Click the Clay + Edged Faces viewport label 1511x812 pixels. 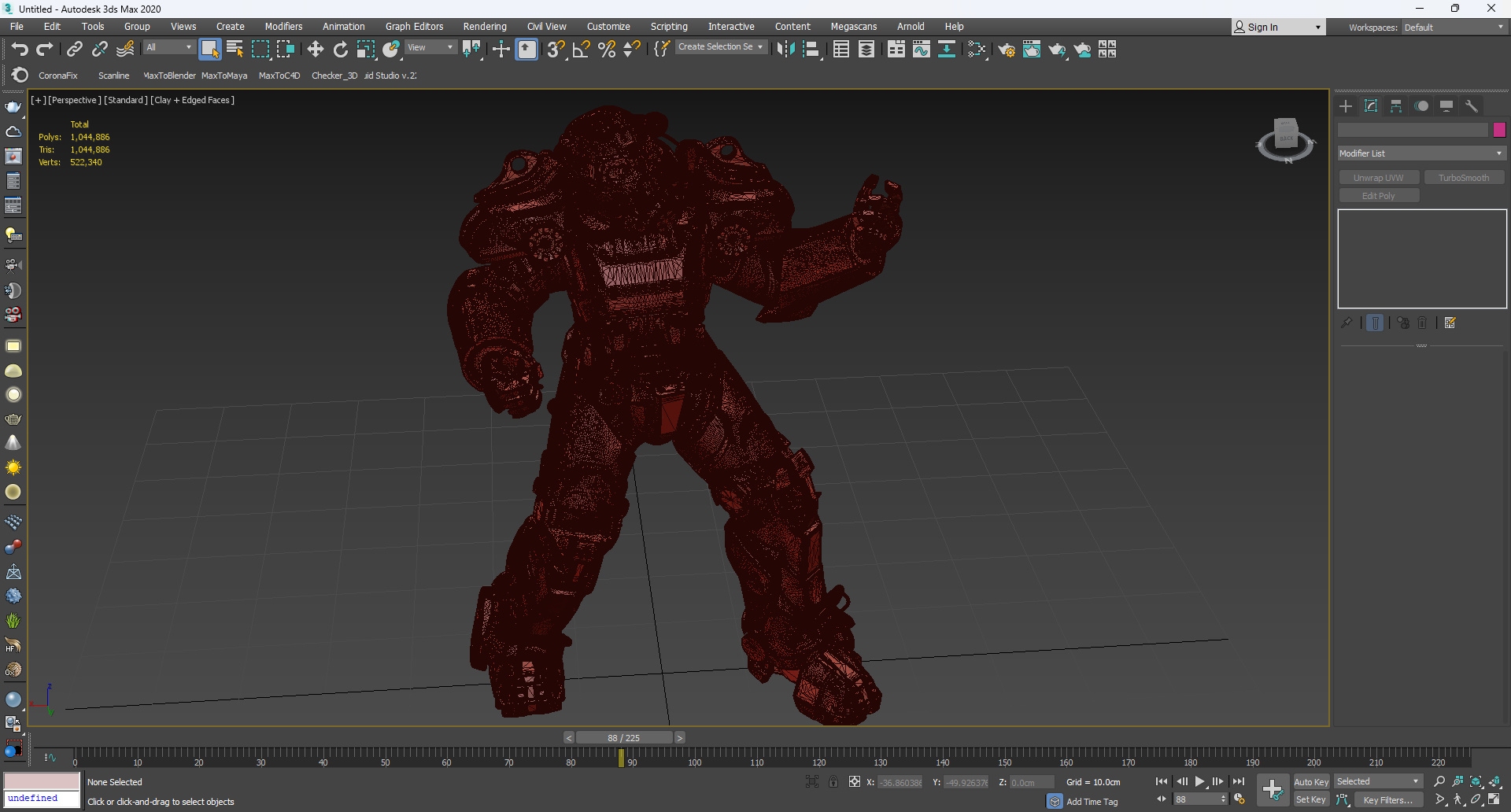point(193,100)
